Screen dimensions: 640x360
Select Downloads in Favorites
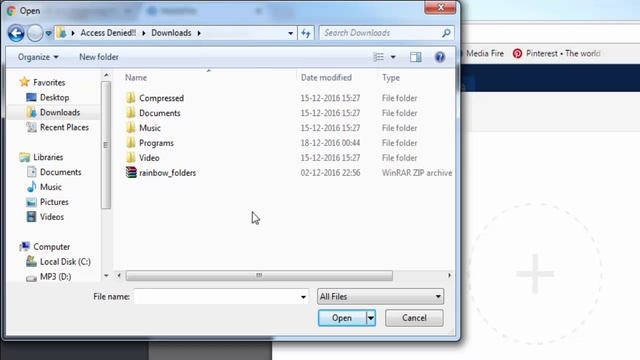60,112
